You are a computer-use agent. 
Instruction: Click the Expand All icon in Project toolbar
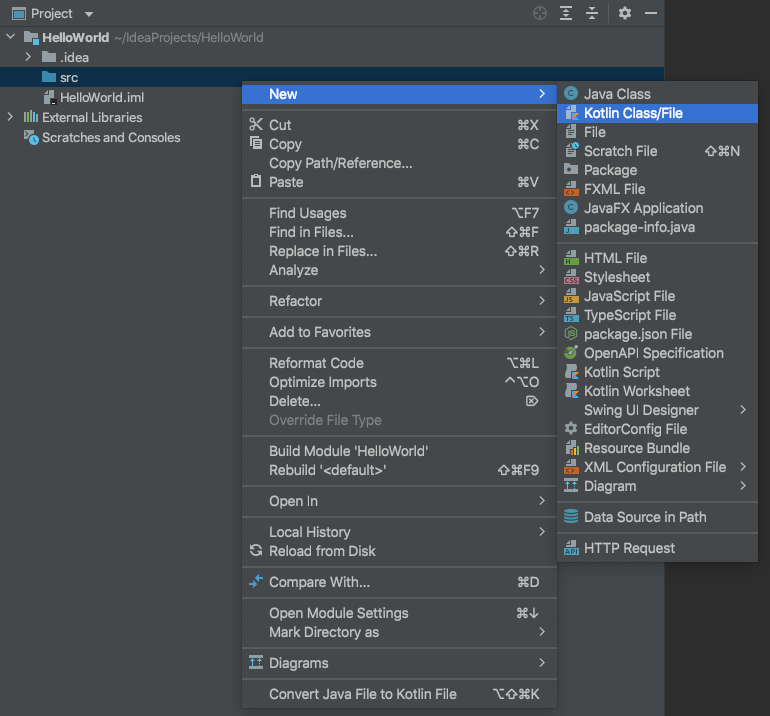tap(566, 13)
